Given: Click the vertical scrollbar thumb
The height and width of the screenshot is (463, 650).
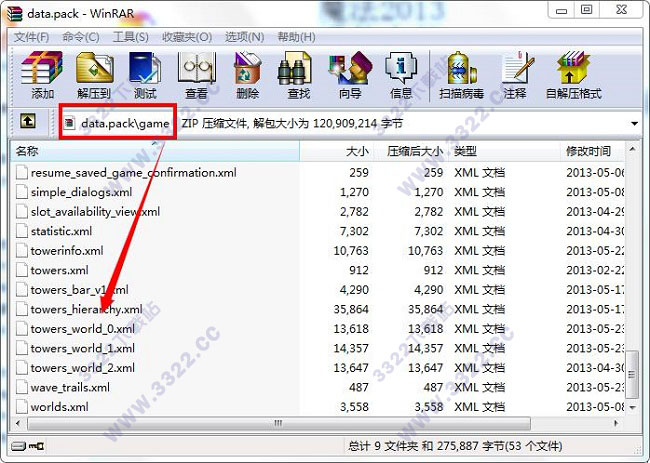Looking at the screenshot, I should tap(632, 374).
